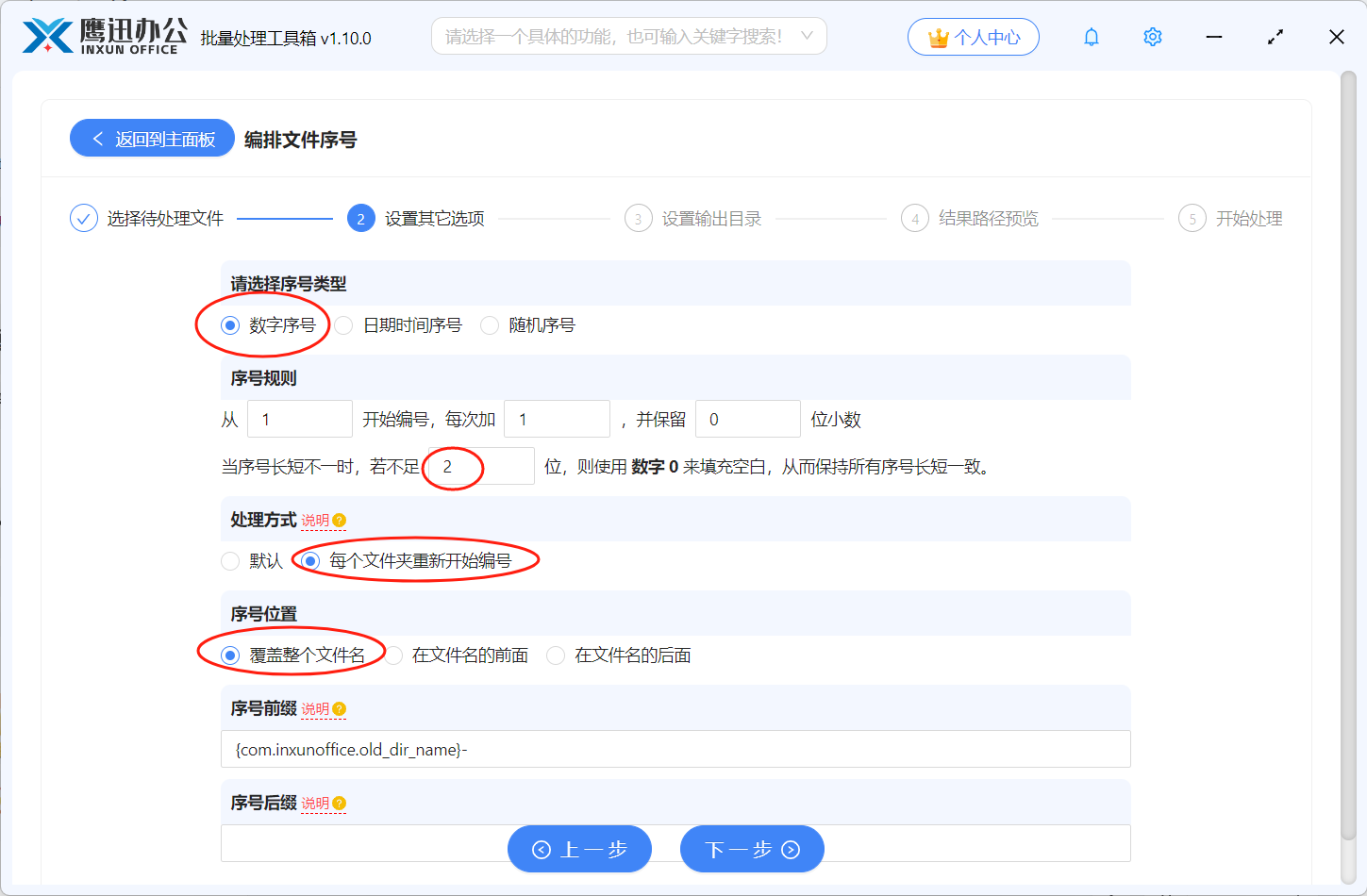Click inside the 序号前缀 input field

point(675,749)
